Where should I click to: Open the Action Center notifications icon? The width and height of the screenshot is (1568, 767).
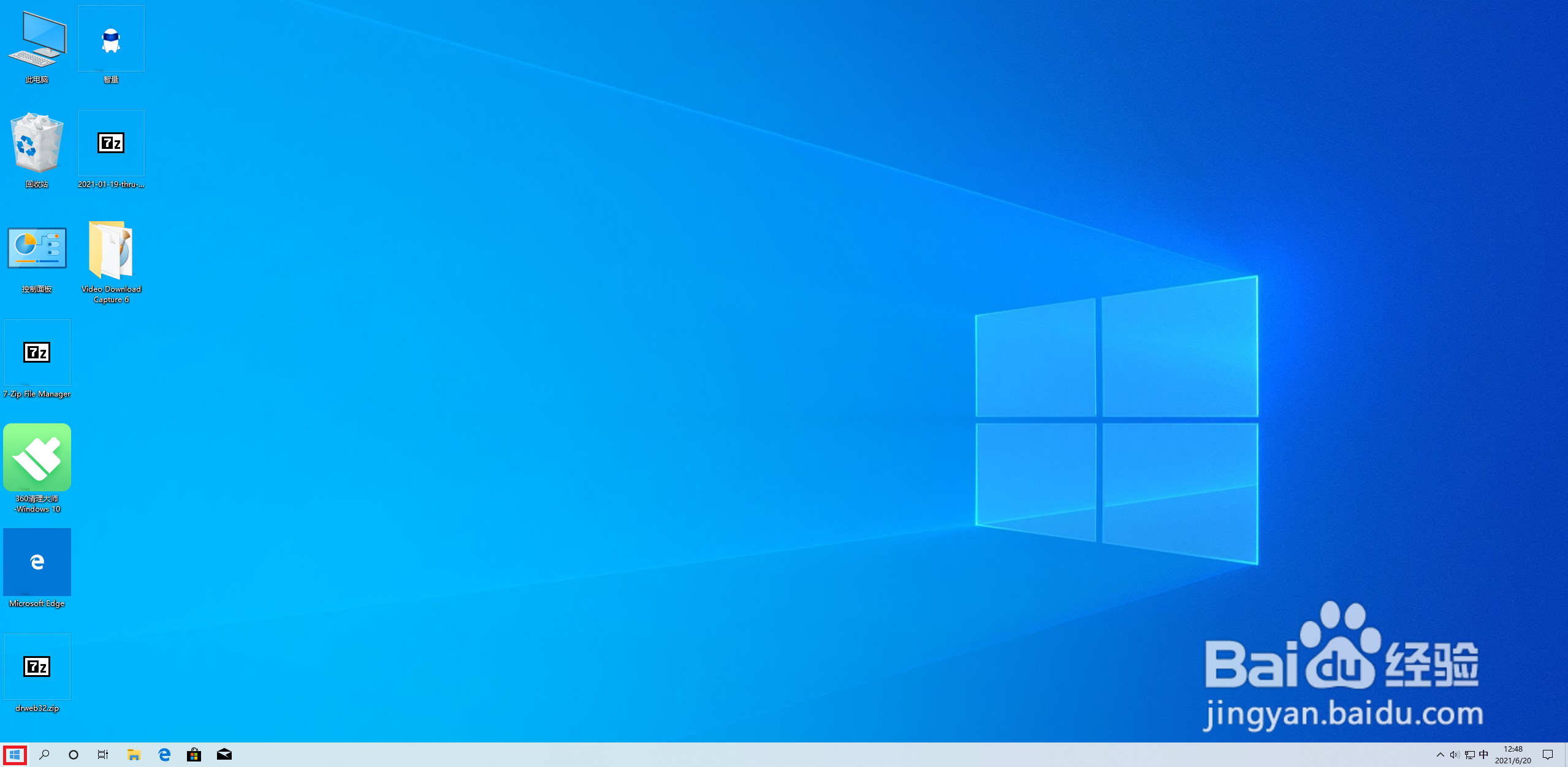(1548, 755)
